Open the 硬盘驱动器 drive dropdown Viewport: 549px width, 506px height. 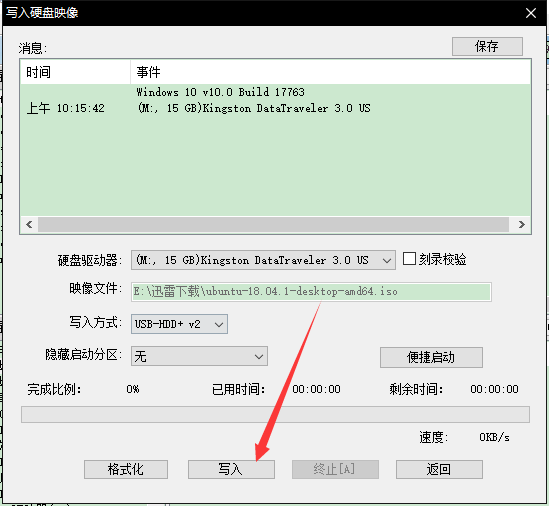pyautogui.click(x=263, y=260)
